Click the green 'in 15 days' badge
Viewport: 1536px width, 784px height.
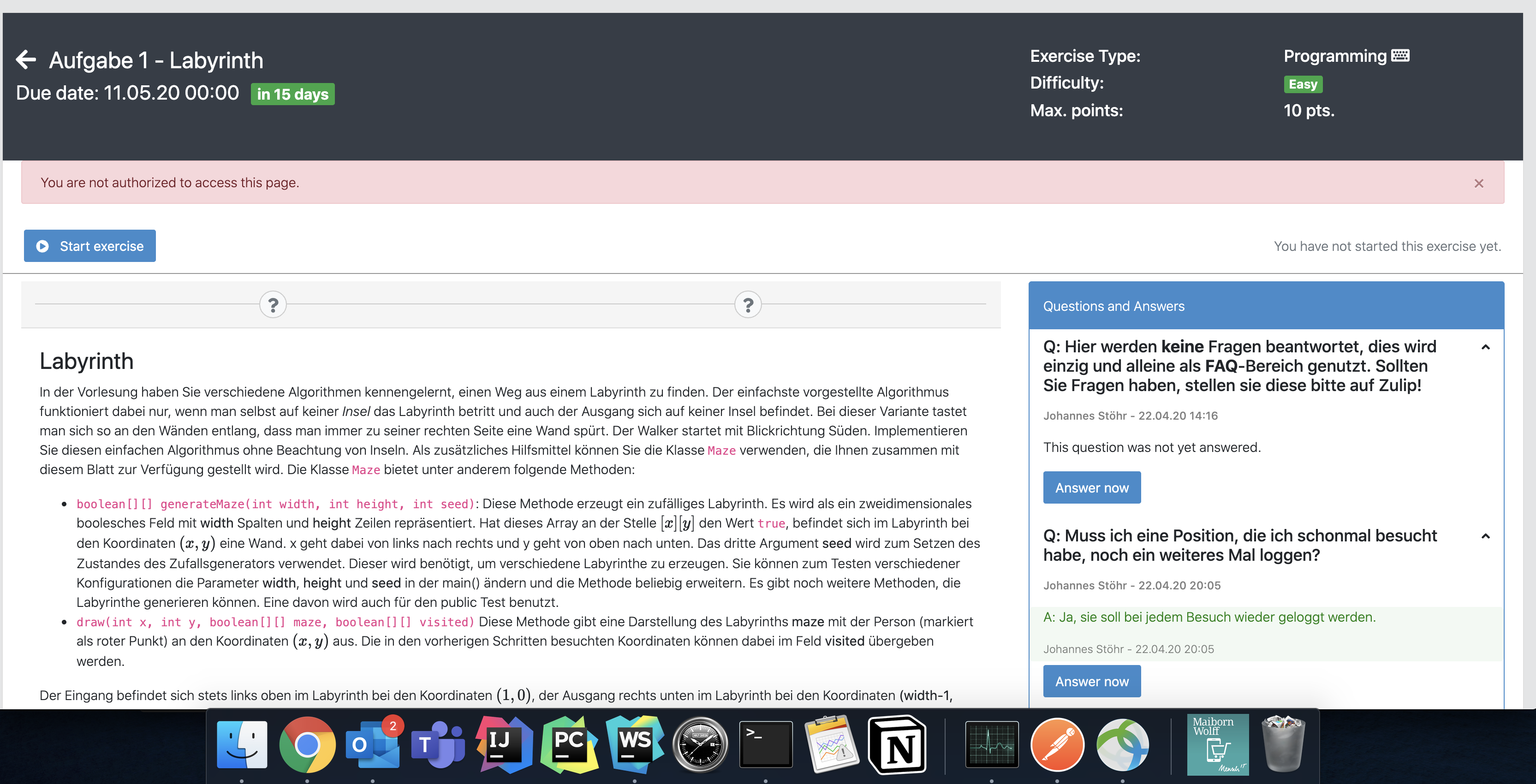[x=293, y=94]
